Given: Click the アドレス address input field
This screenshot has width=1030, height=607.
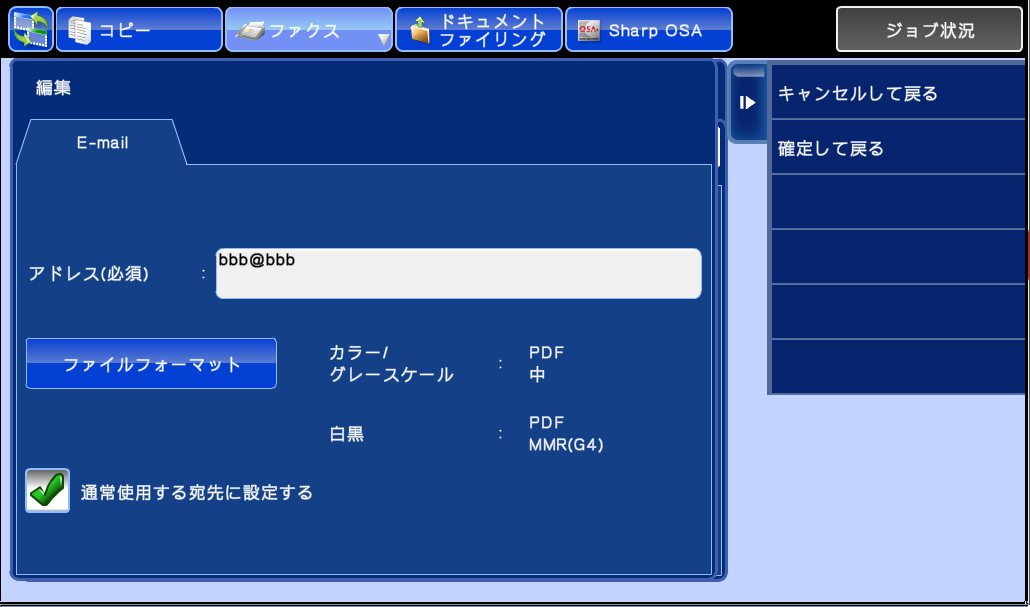Looking at the screenshot, I should click(458, 274).
